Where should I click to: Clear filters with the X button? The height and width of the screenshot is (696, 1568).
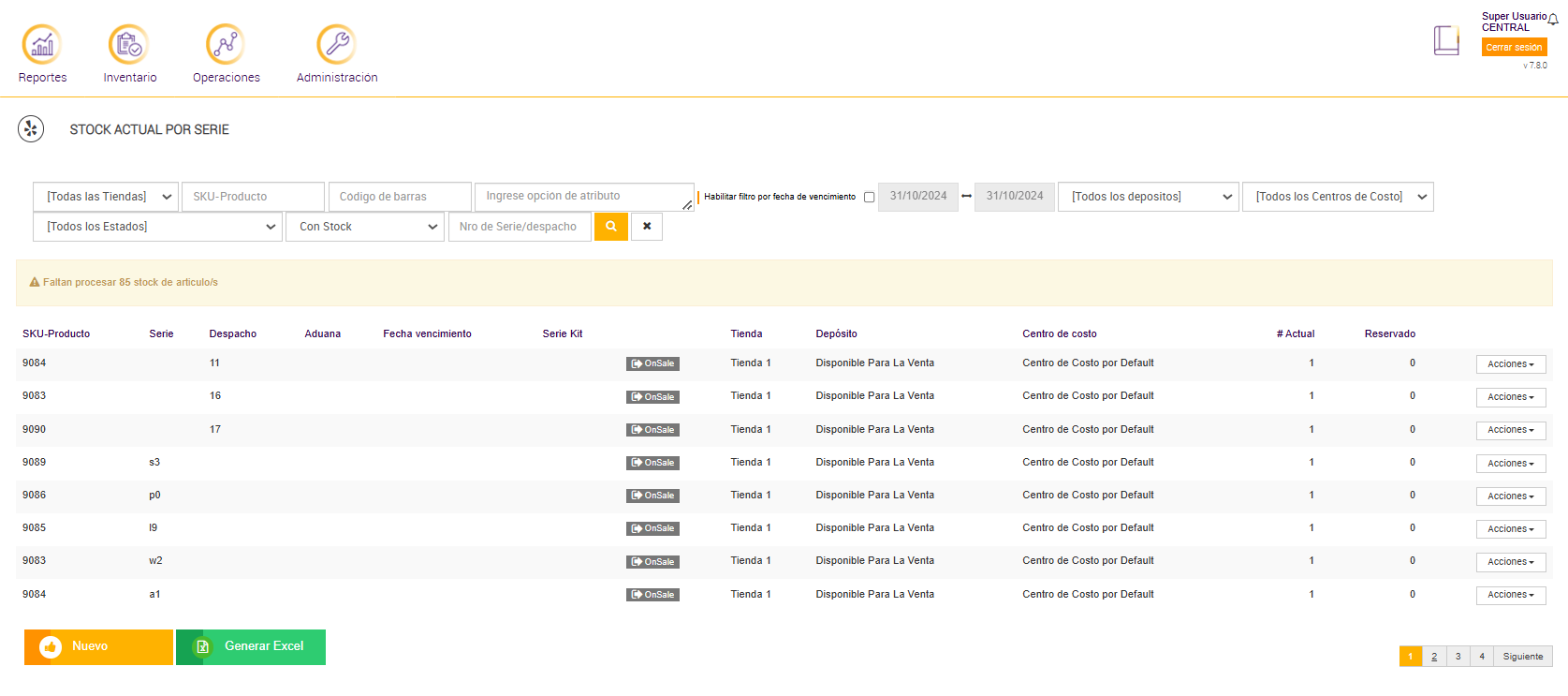click(x=647, y=227)
